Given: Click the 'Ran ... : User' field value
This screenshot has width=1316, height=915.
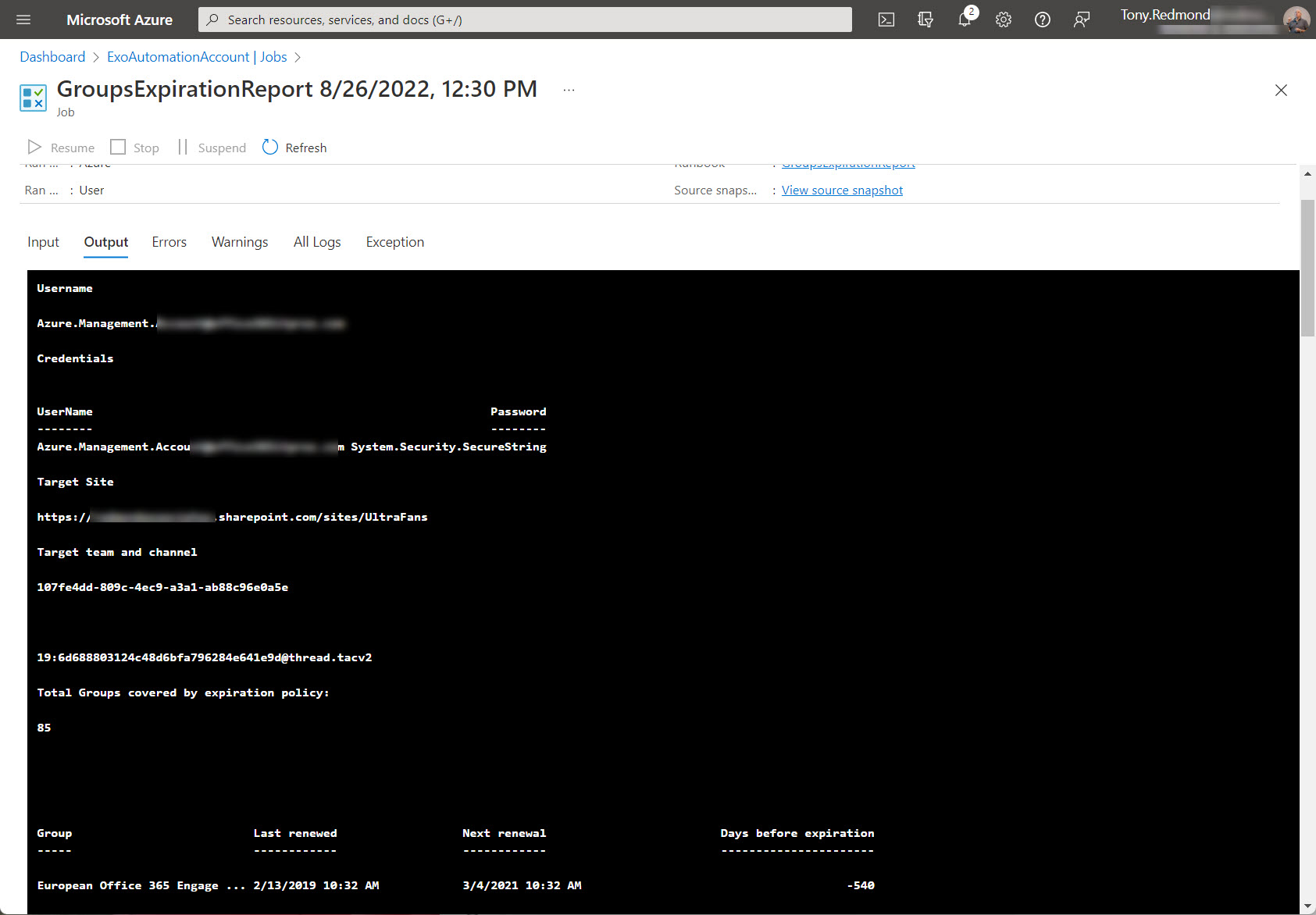Looking at the screenshot, I should (91, 190).
